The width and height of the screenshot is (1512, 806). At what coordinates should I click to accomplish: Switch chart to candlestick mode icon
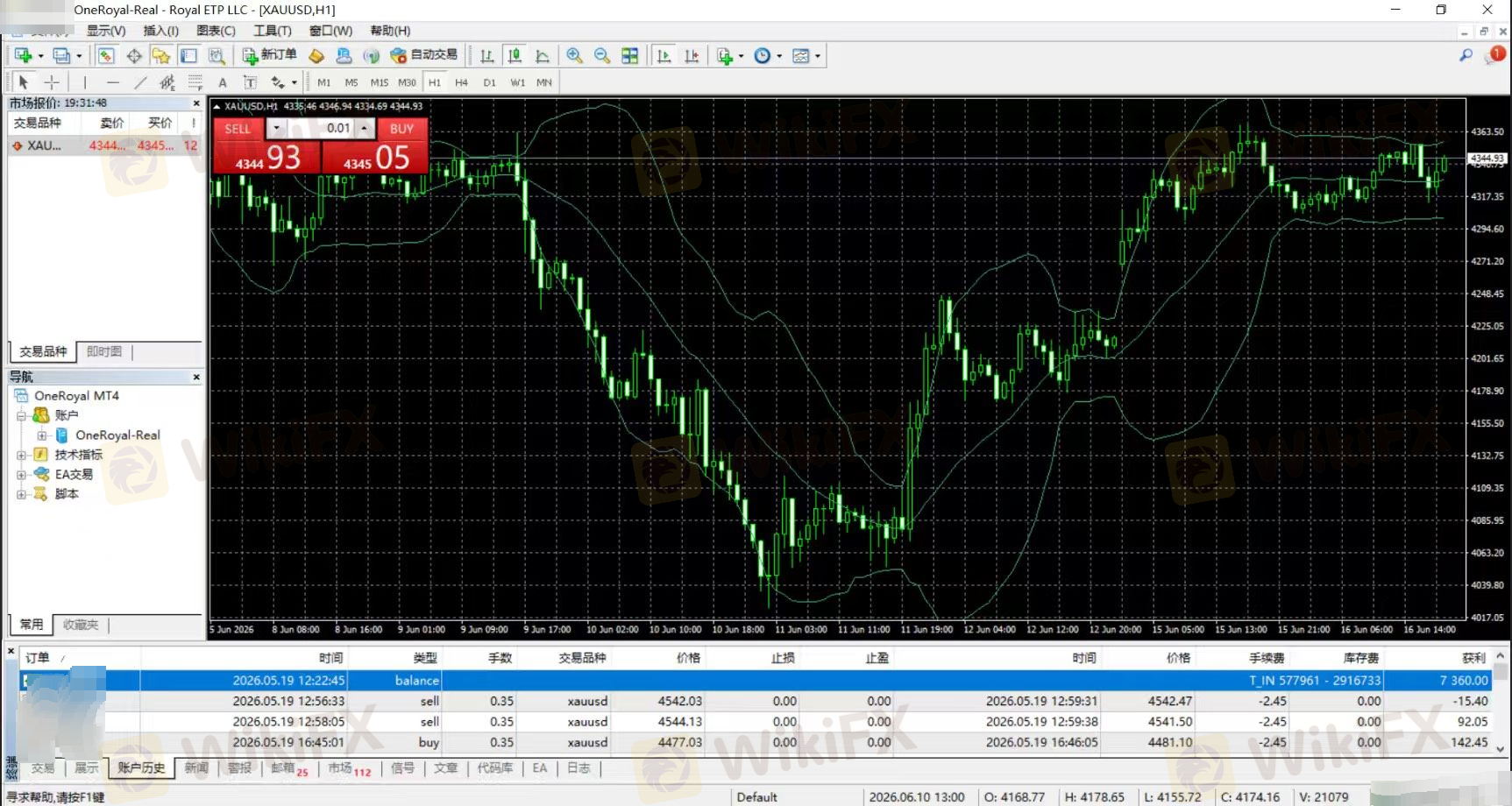515,55
